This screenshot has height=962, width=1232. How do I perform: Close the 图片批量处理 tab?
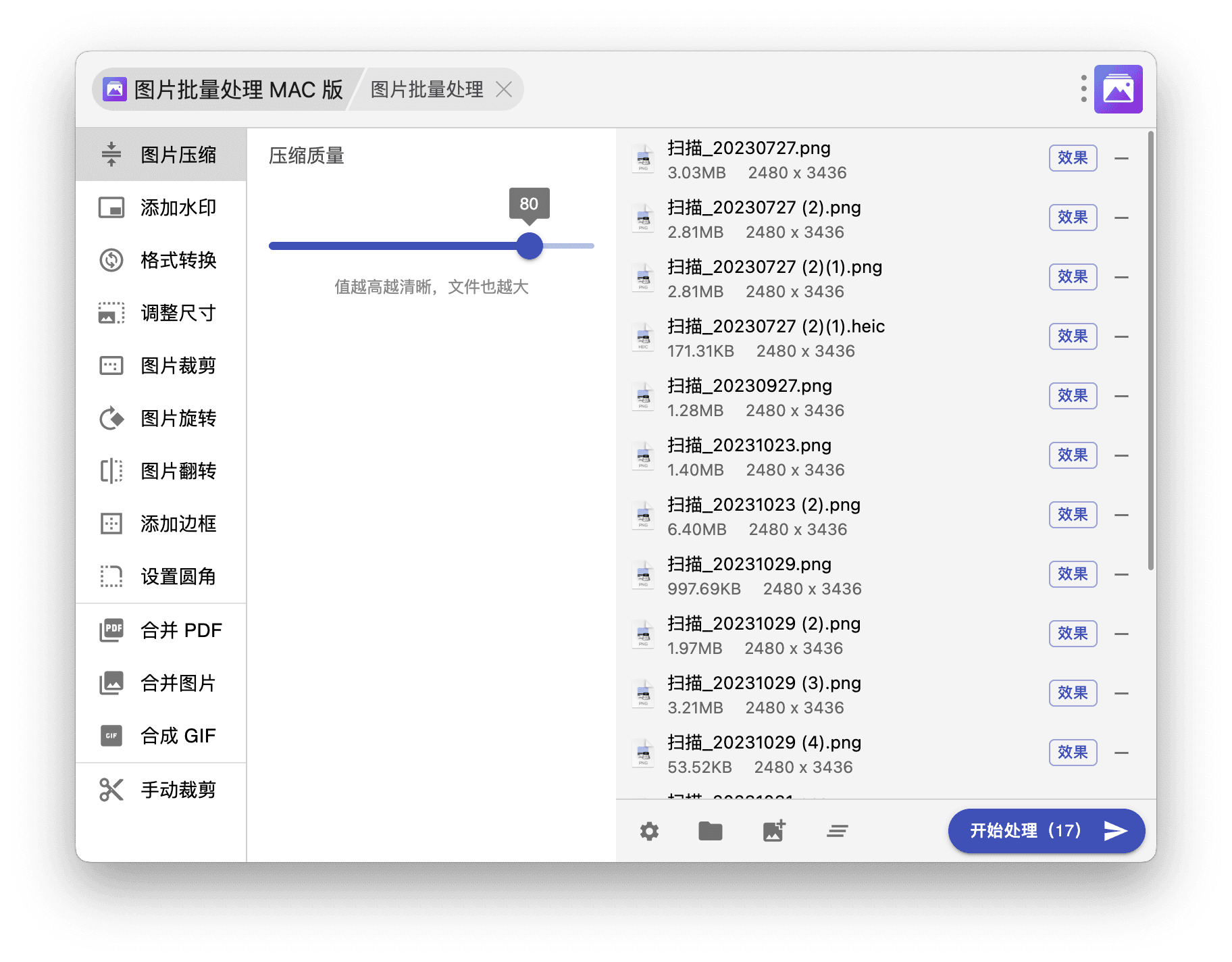tap(504, 89)
